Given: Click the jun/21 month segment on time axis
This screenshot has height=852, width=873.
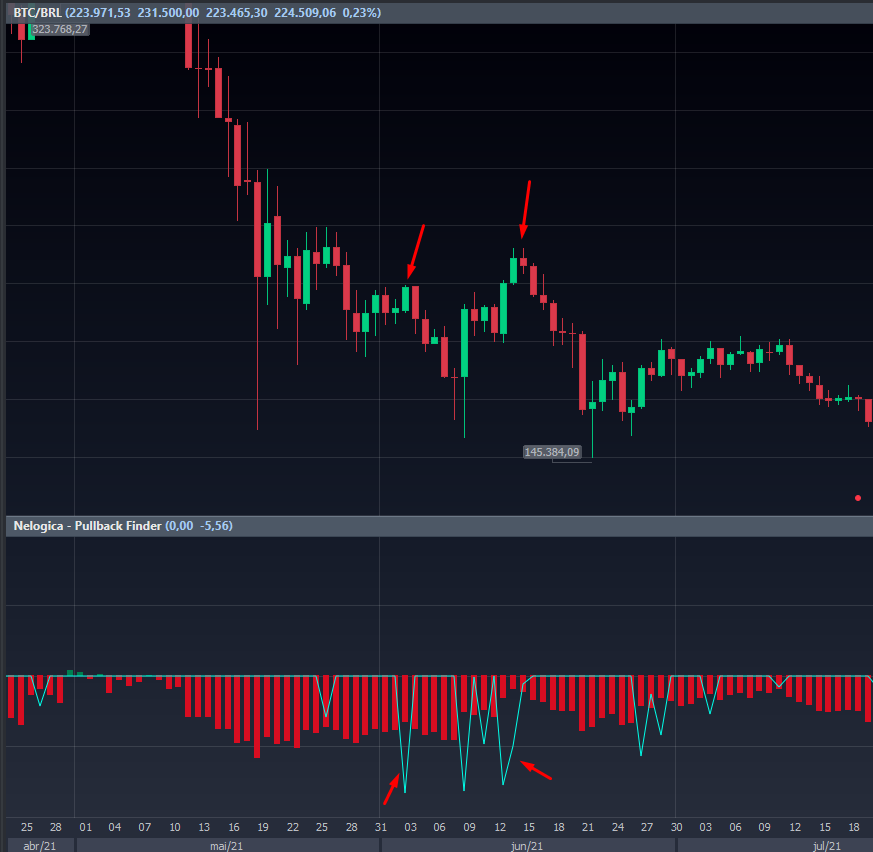Looking at the screenshot, I should point(527,845).
